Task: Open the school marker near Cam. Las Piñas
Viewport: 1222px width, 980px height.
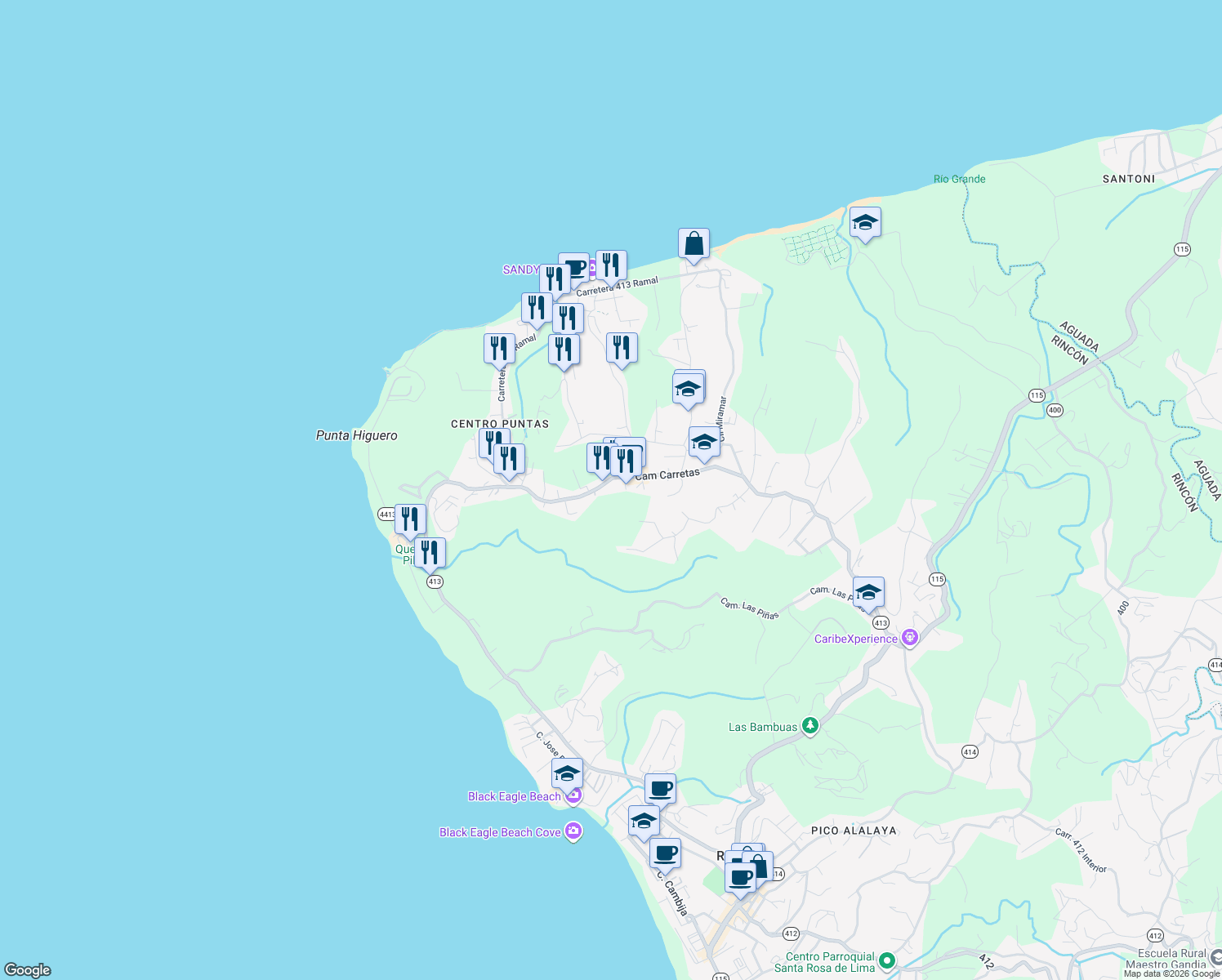Action: point(868,591)
